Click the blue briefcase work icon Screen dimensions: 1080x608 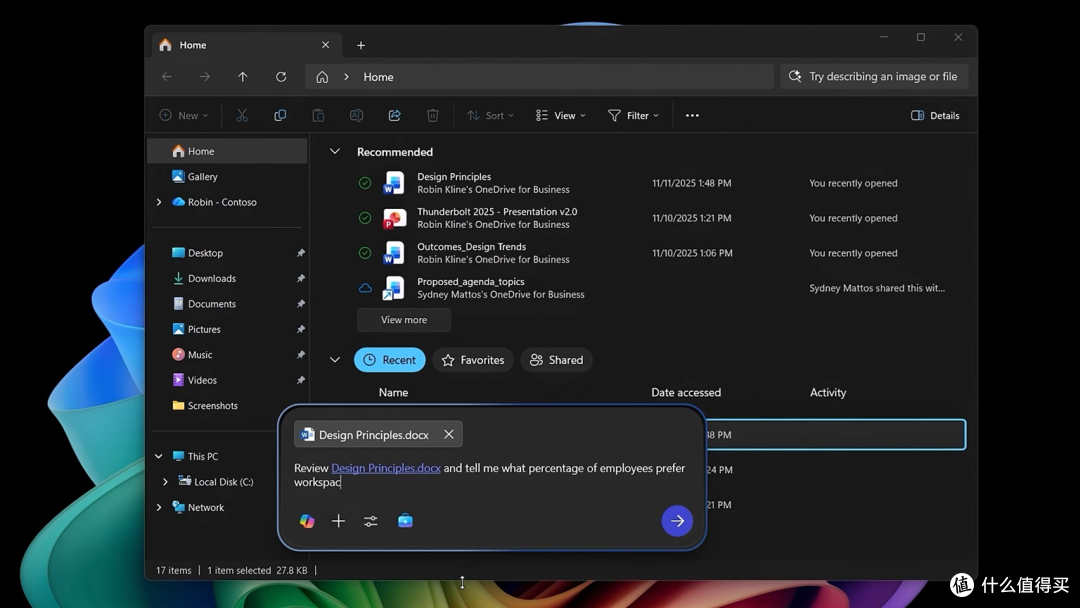(x=405, y=521)
